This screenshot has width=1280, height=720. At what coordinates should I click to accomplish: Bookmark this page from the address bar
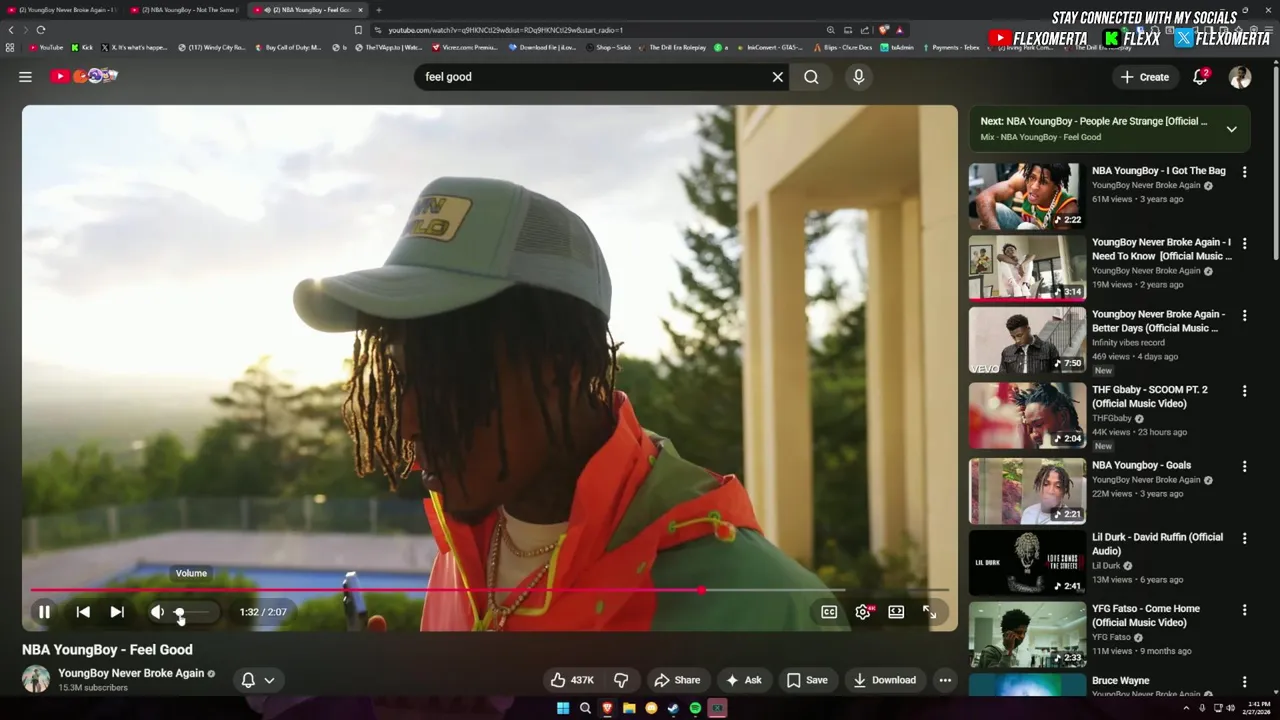[358, 30]
